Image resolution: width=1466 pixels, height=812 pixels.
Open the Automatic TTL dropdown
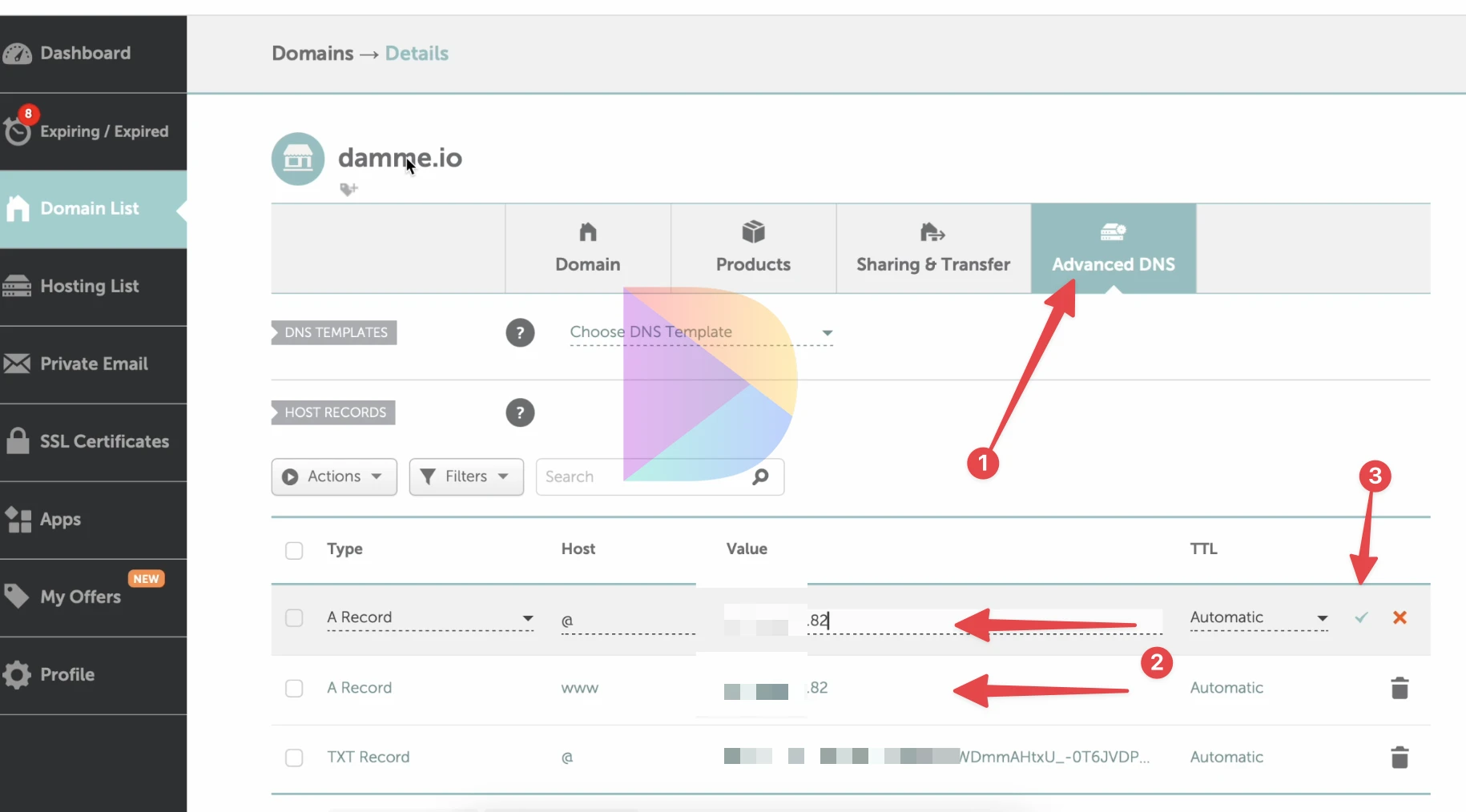click(x=1259, y=617)
